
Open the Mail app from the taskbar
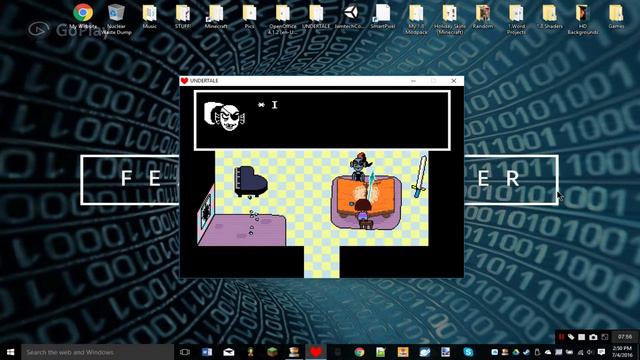tap(229, 352)
